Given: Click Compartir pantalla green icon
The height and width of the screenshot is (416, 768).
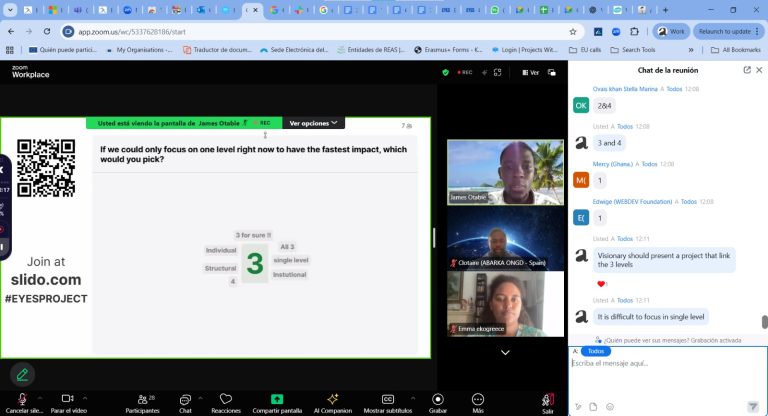Looking at the screenshot, I should [x=277, y=399].
